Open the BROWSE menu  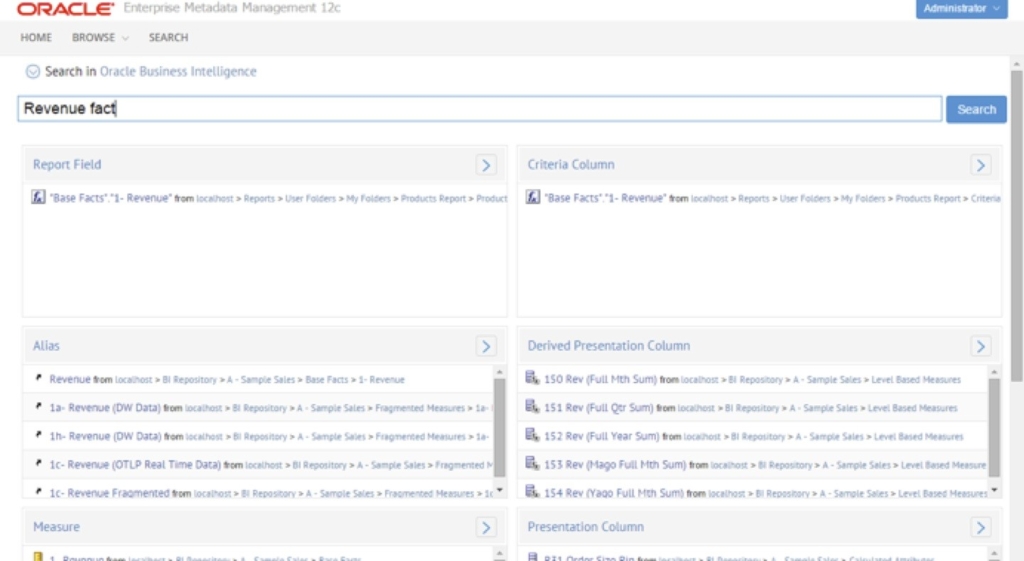point(100,37)
